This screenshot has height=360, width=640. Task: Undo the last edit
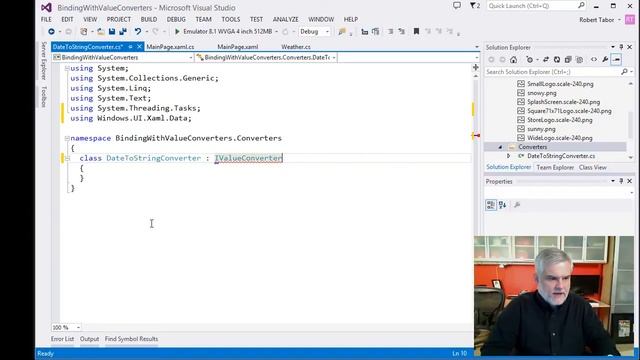coord(138,31)
